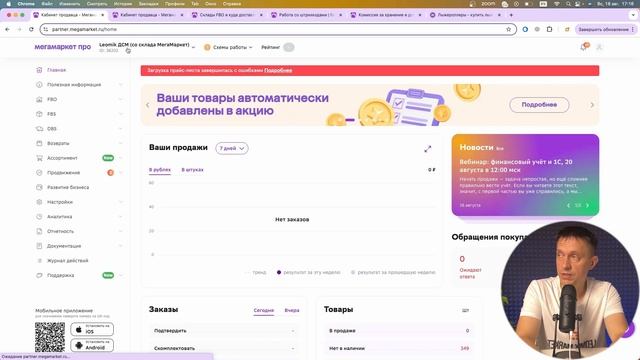Image resolution: width=640 pixels, height=360 pixels.
Task: Open the Файл menu in menu bar
Action: [47, 4]
